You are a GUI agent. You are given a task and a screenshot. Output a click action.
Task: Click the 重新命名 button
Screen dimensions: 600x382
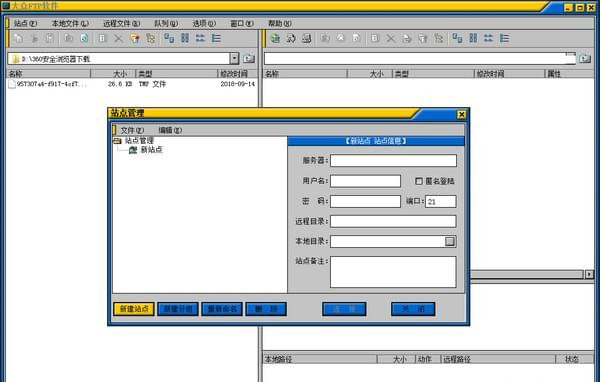(222, 309)
